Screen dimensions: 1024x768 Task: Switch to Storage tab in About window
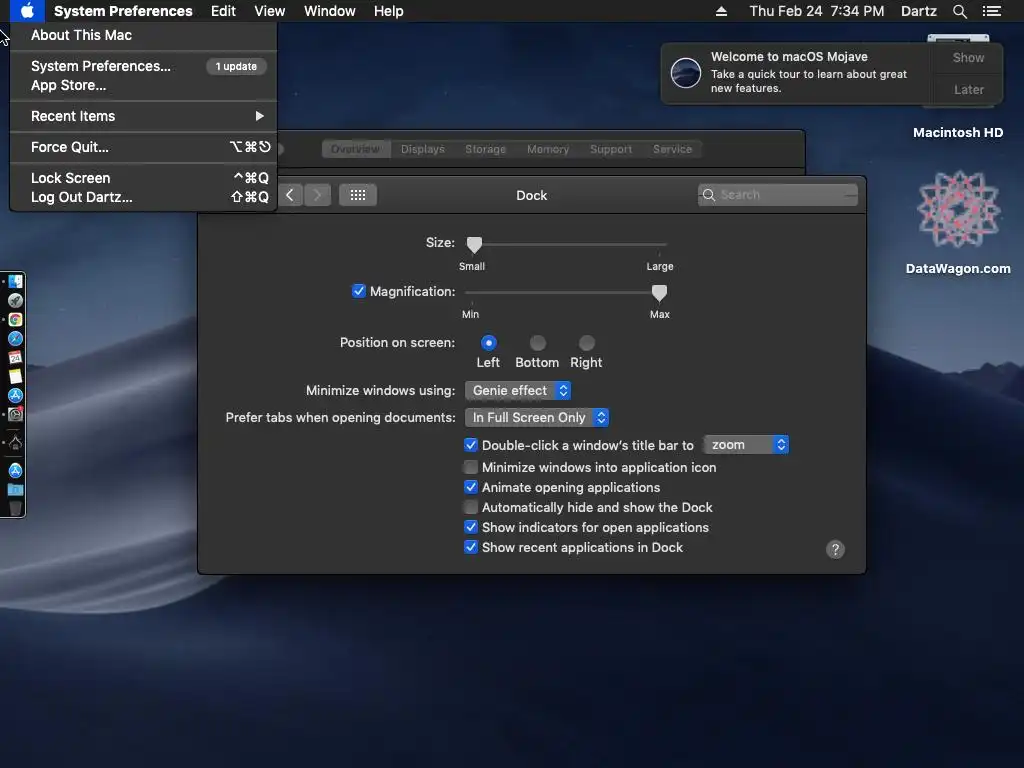[485, 149]
